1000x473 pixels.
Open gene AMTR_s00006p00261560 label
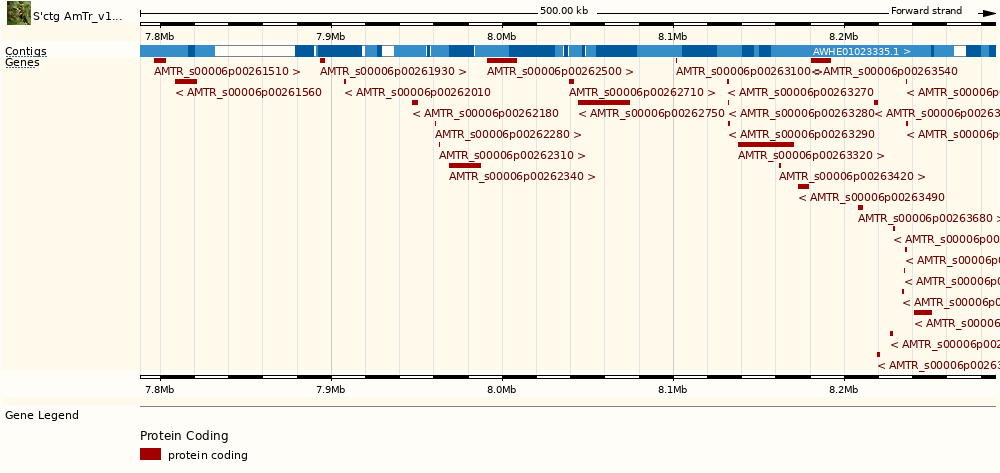pos(249,92)
